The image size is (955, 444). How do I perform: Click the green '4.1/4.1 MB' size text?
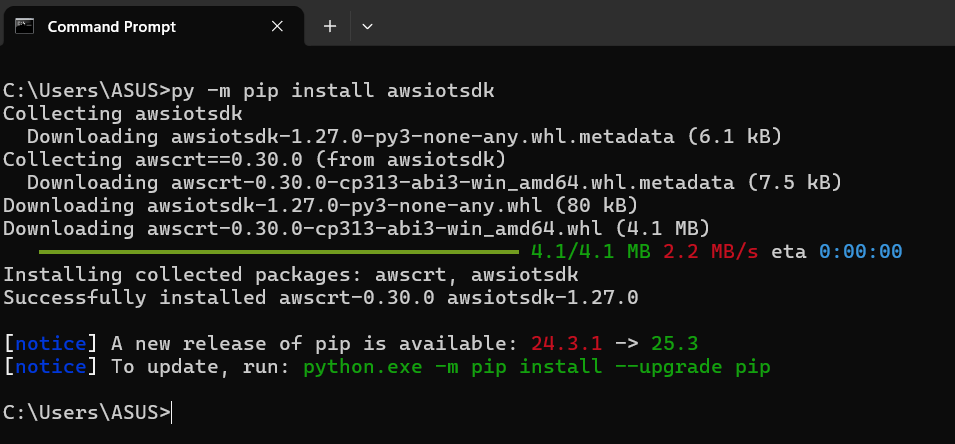coord(590,251)
